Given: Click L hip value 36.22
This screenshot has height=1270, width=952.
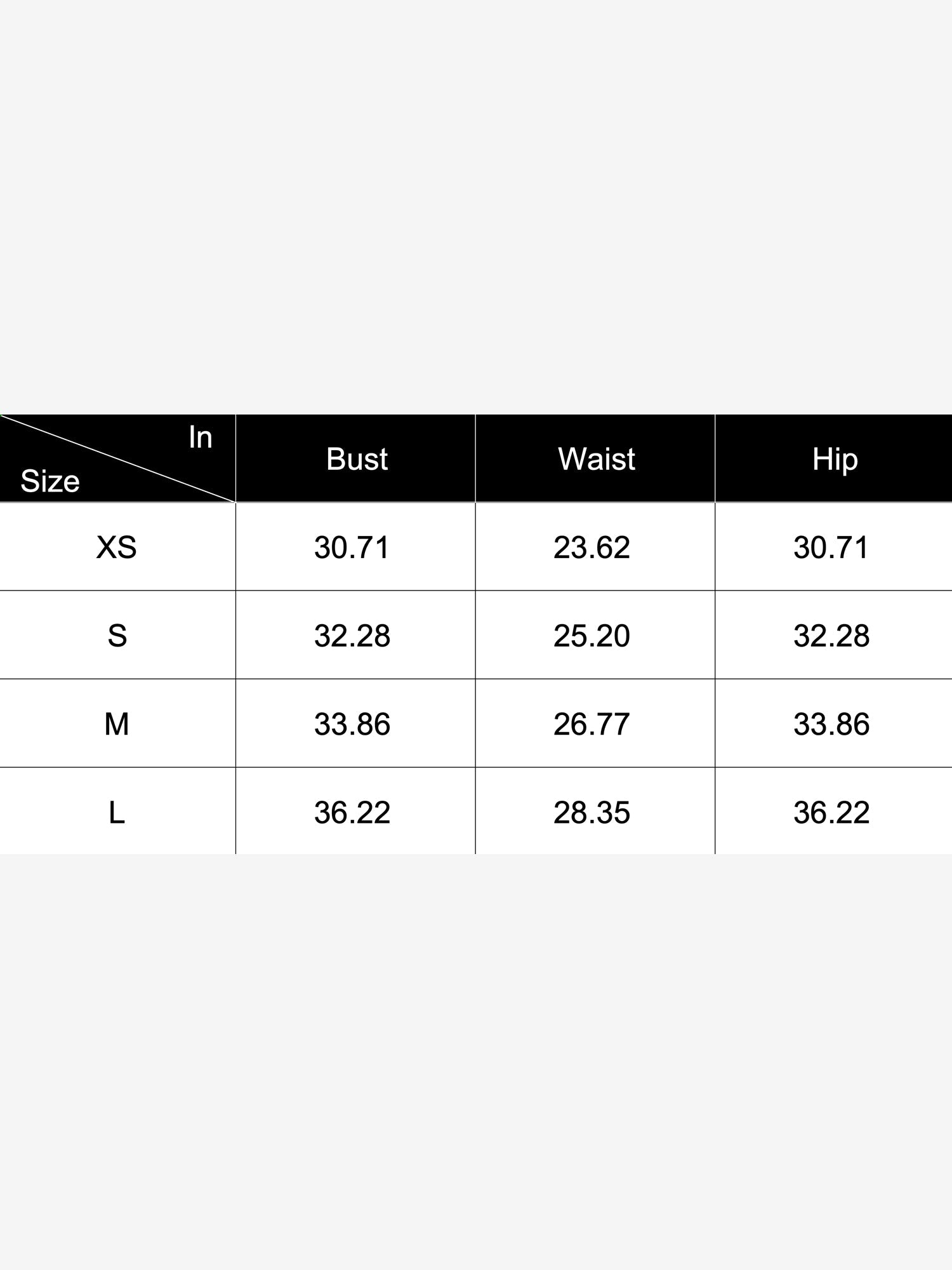Looking at the screenshot, I should click(831, 812).
